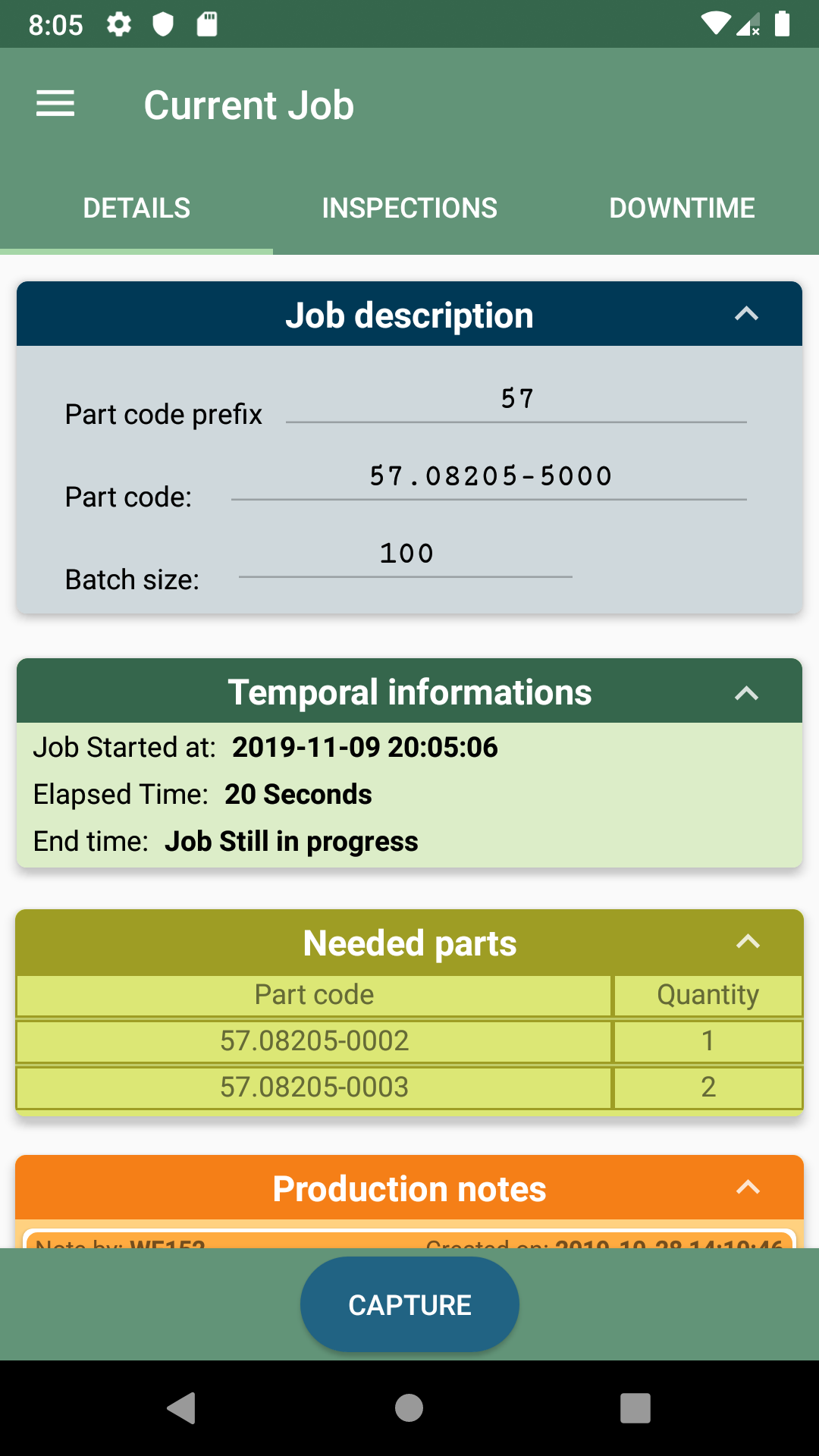
Task: Collapse the Temporal informations section chevron
Action: pyautogui.click(x=747, y=693)
